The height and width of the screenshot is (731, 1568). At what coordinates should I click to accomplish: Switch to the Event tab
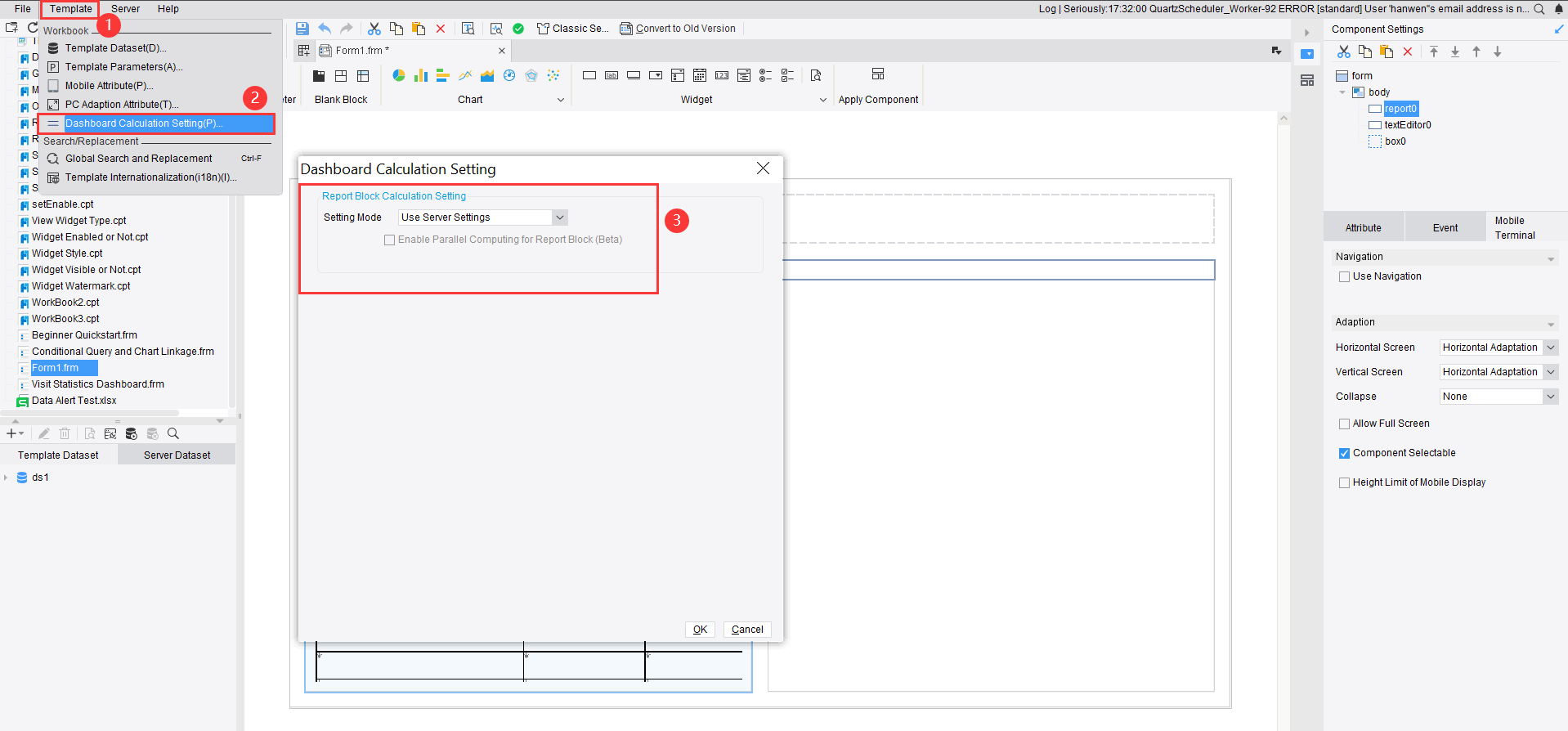tap(1445, 228)
